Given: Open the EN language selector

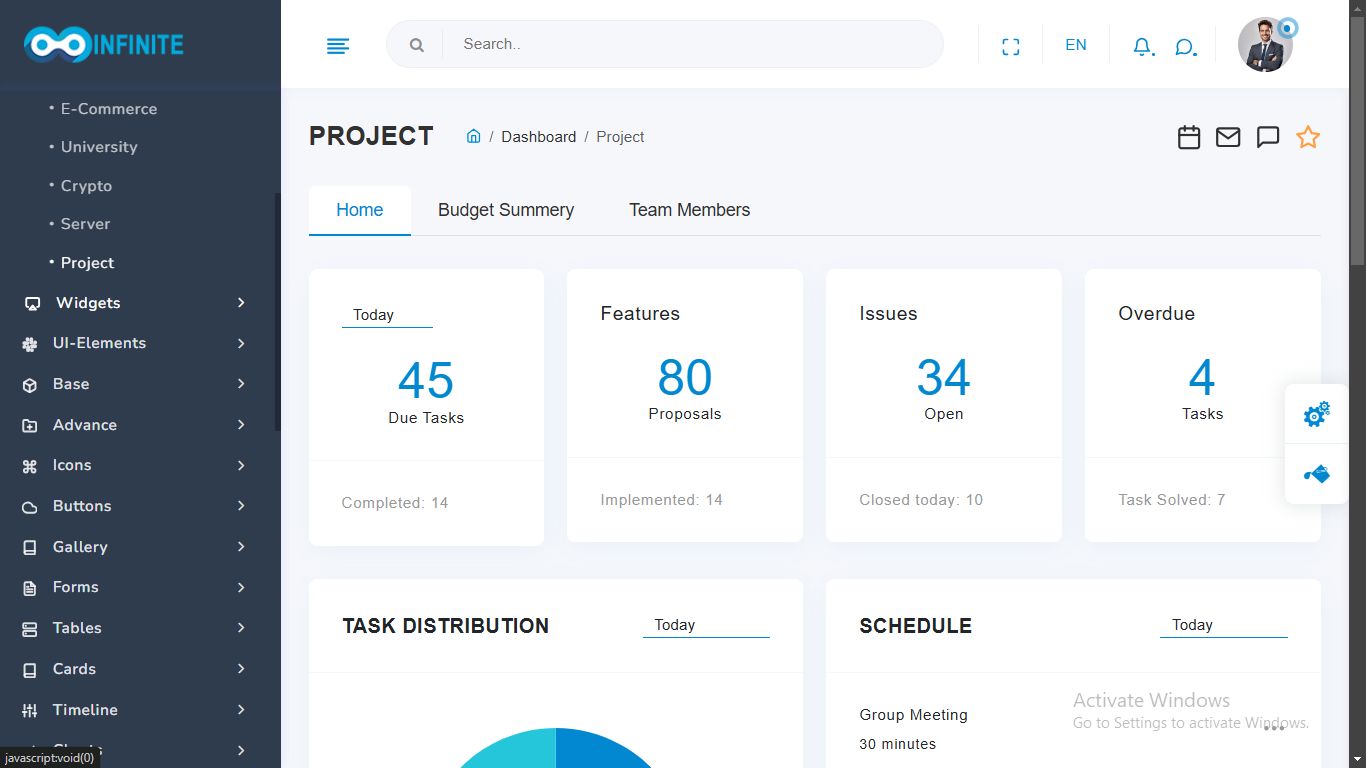Looking at the screenshot, I should 1076,45.
